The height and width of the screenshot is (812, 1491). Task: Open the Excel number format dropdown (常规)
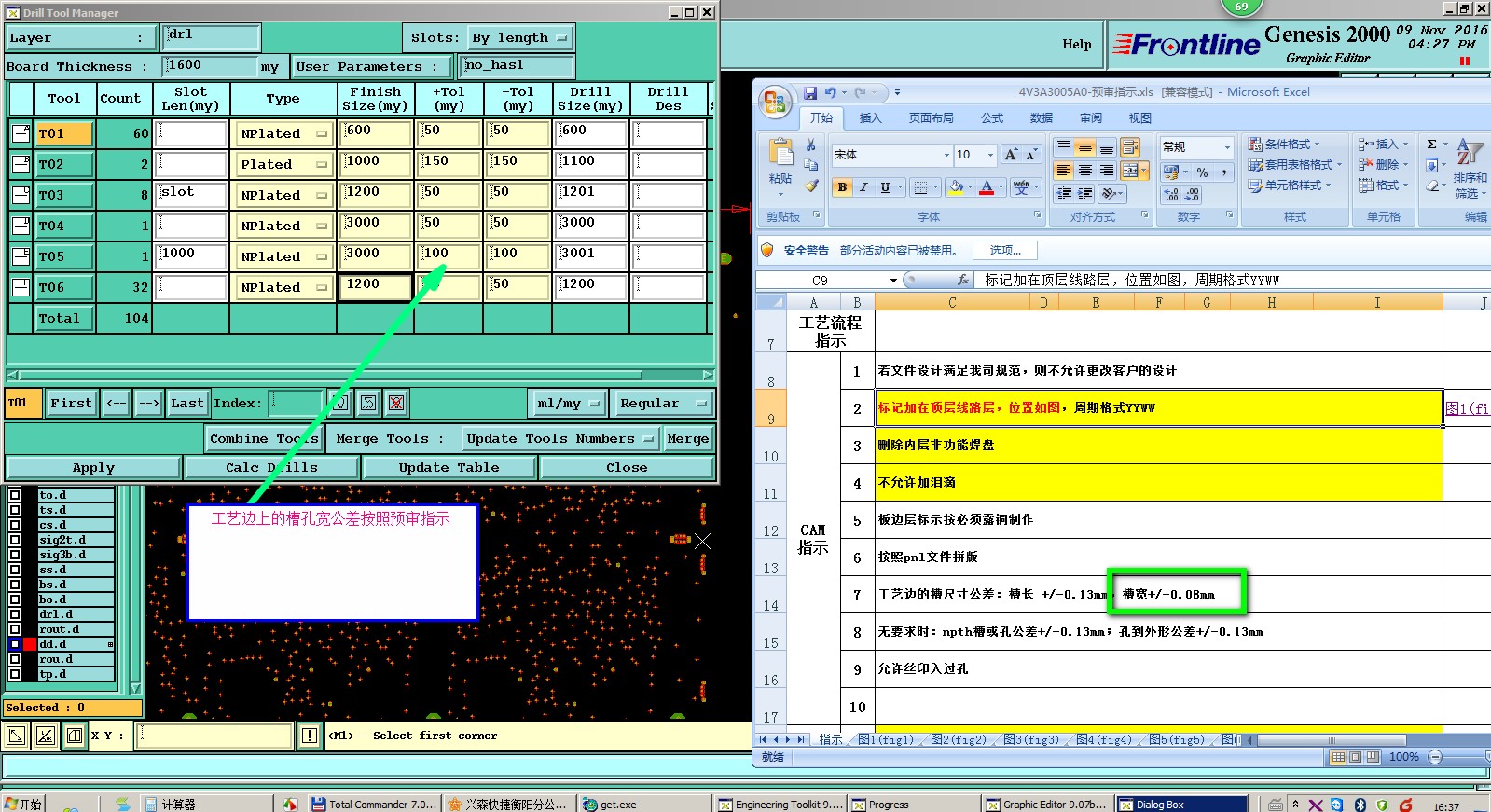pos(1227,147)
